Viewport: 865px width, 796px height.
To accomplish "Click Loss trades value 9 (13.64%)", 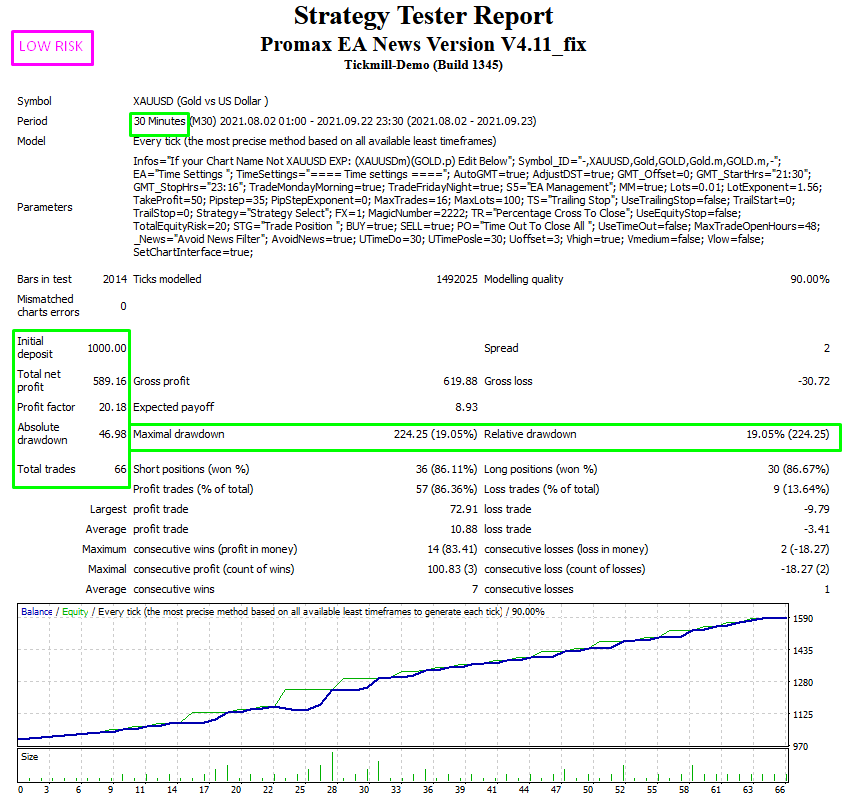I will pyautogui.click(x=801, y=489).
